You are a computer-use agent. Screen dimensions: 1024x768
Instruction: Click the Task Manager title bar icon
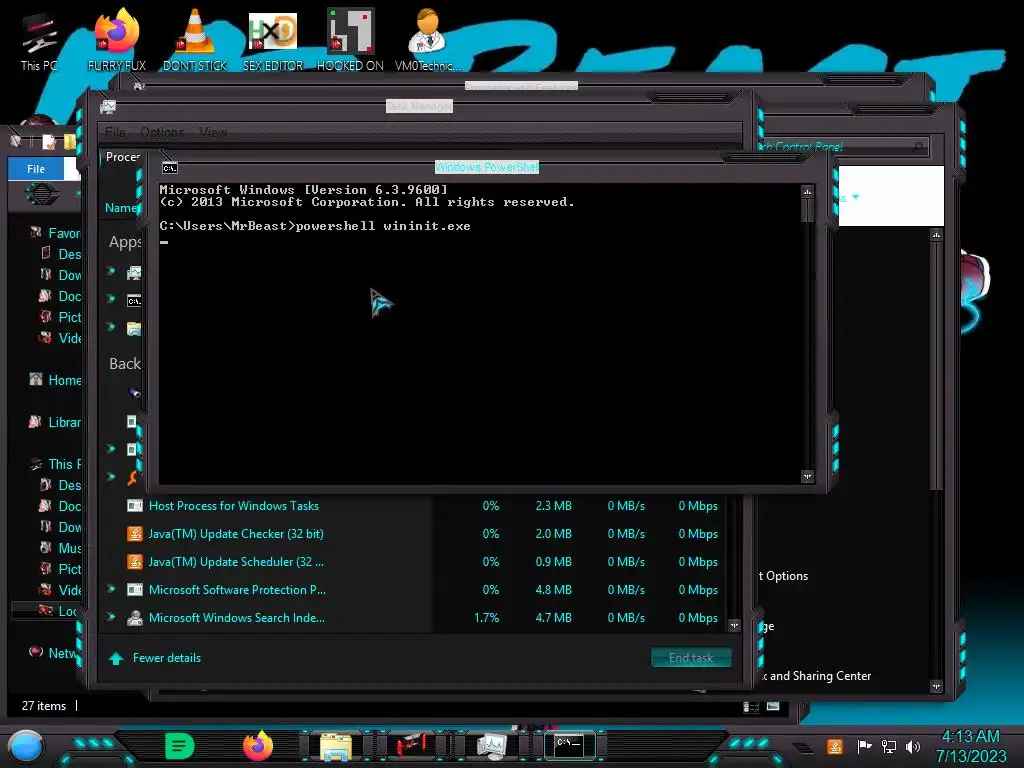[108, 106]
